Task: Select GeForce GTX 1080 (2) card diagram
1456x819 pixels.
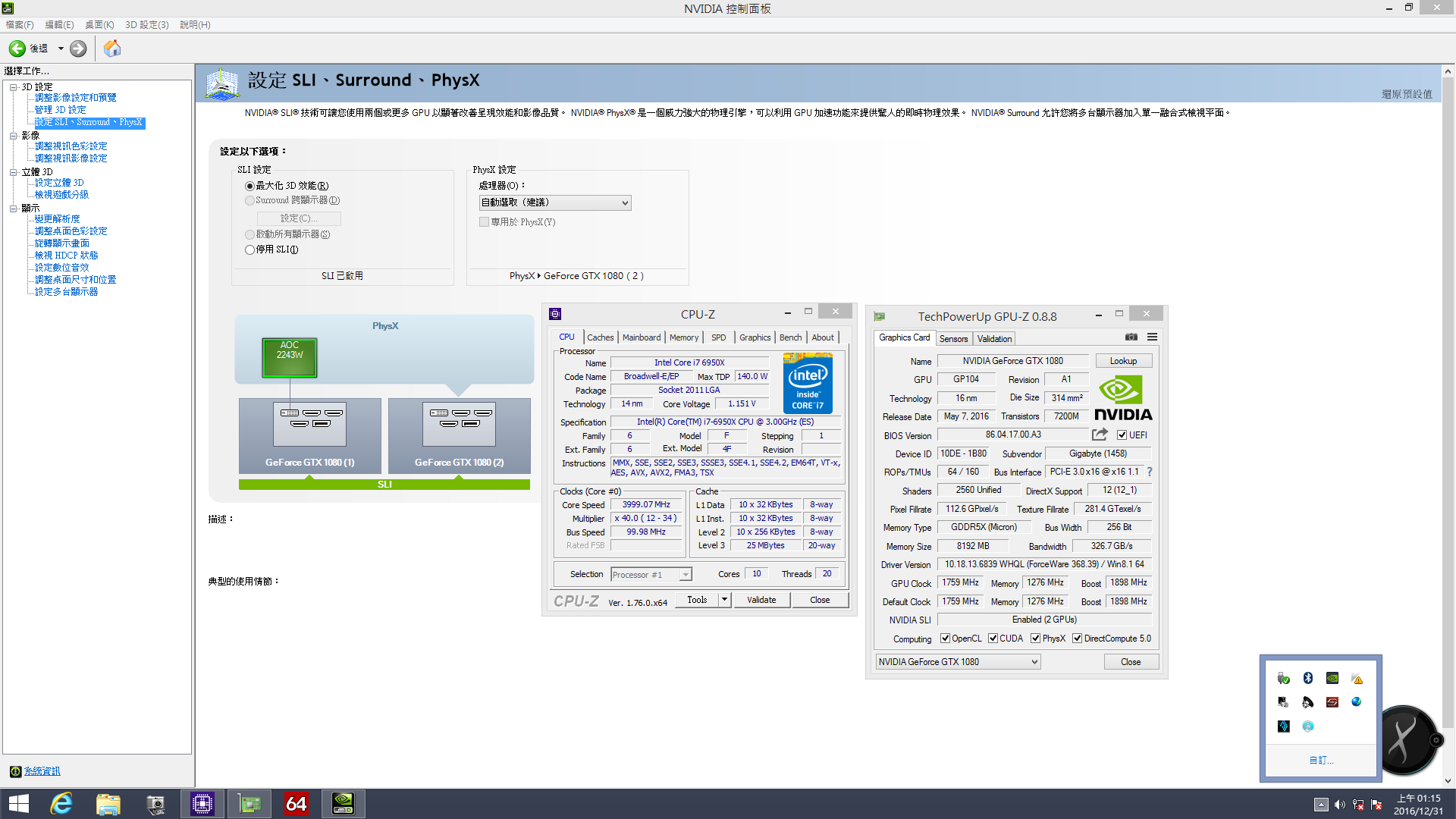Action: point(459,435)
